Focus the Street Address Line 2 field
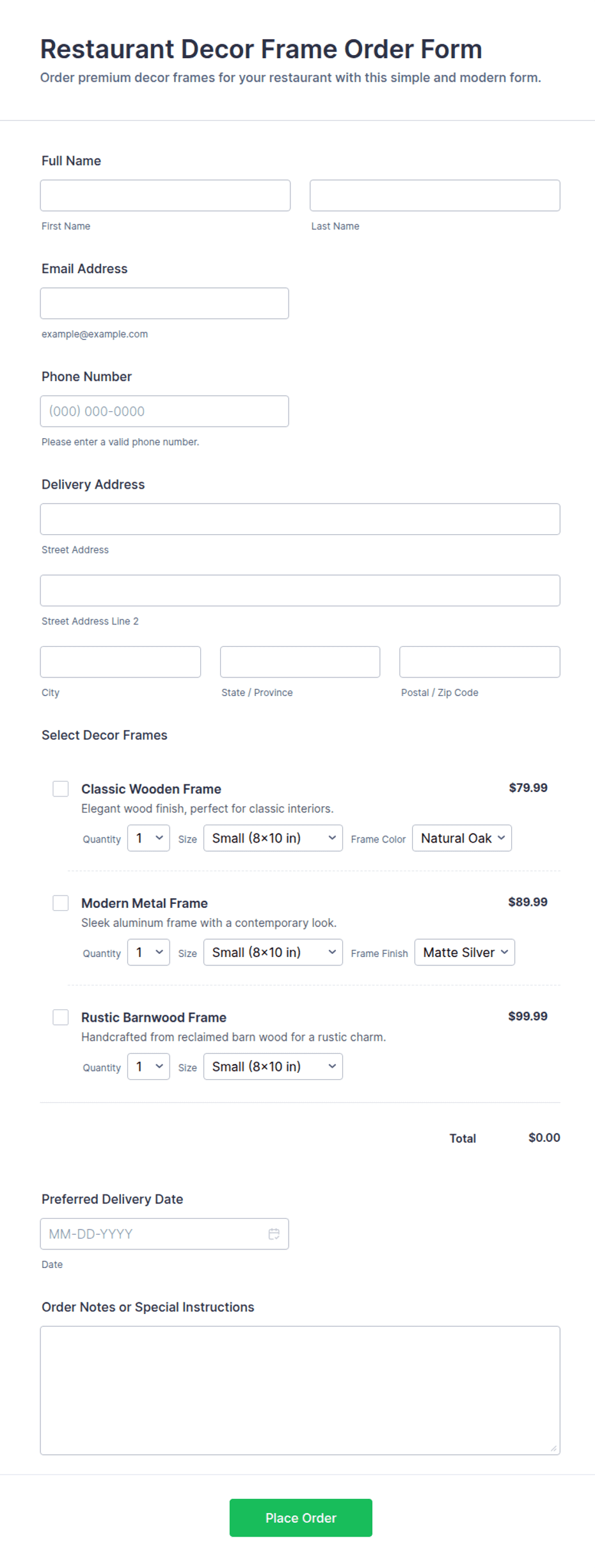 (x=300, y=590)
